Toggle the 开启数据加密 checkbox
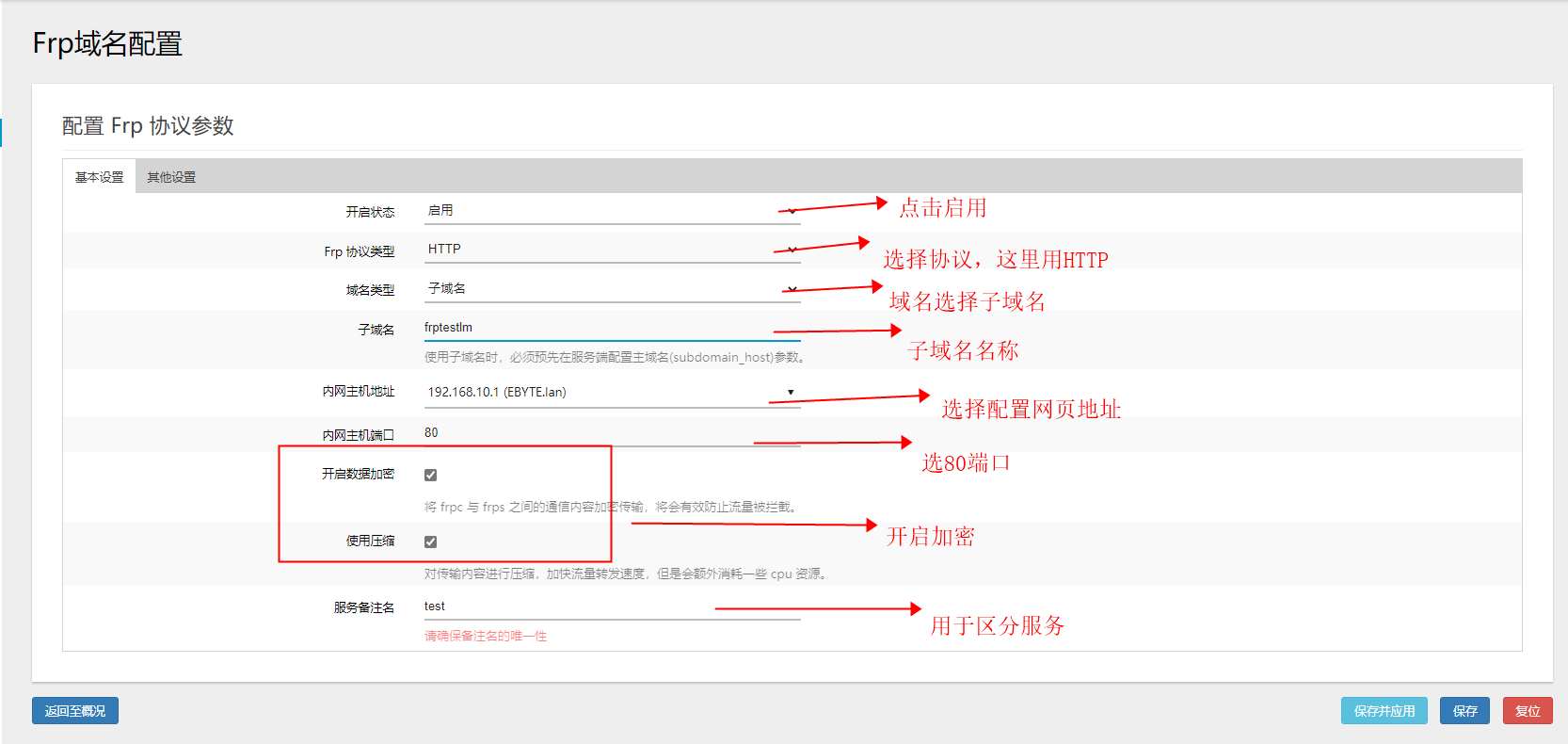This screenshot has height=744, width=1568. pos(431,476)
